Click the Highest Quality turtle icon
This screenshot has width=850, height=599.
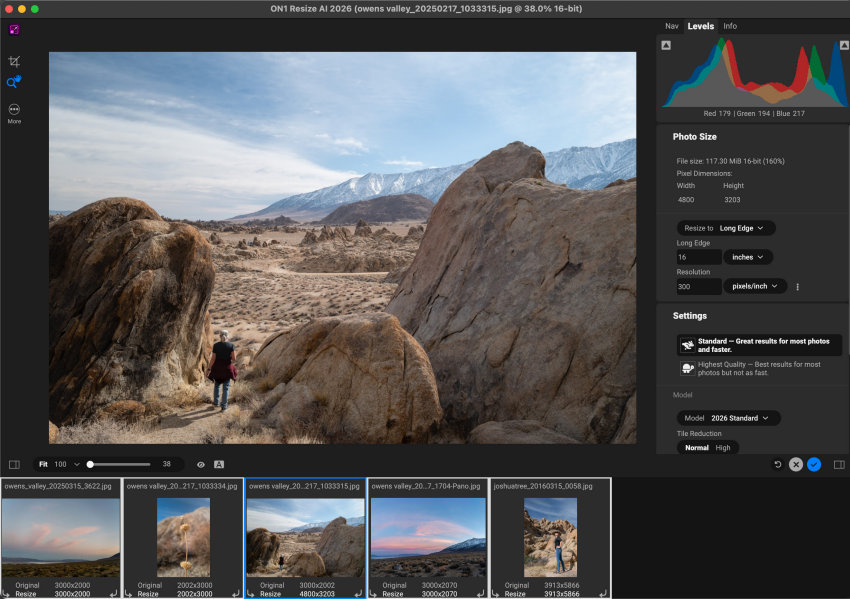click(687, 369)
